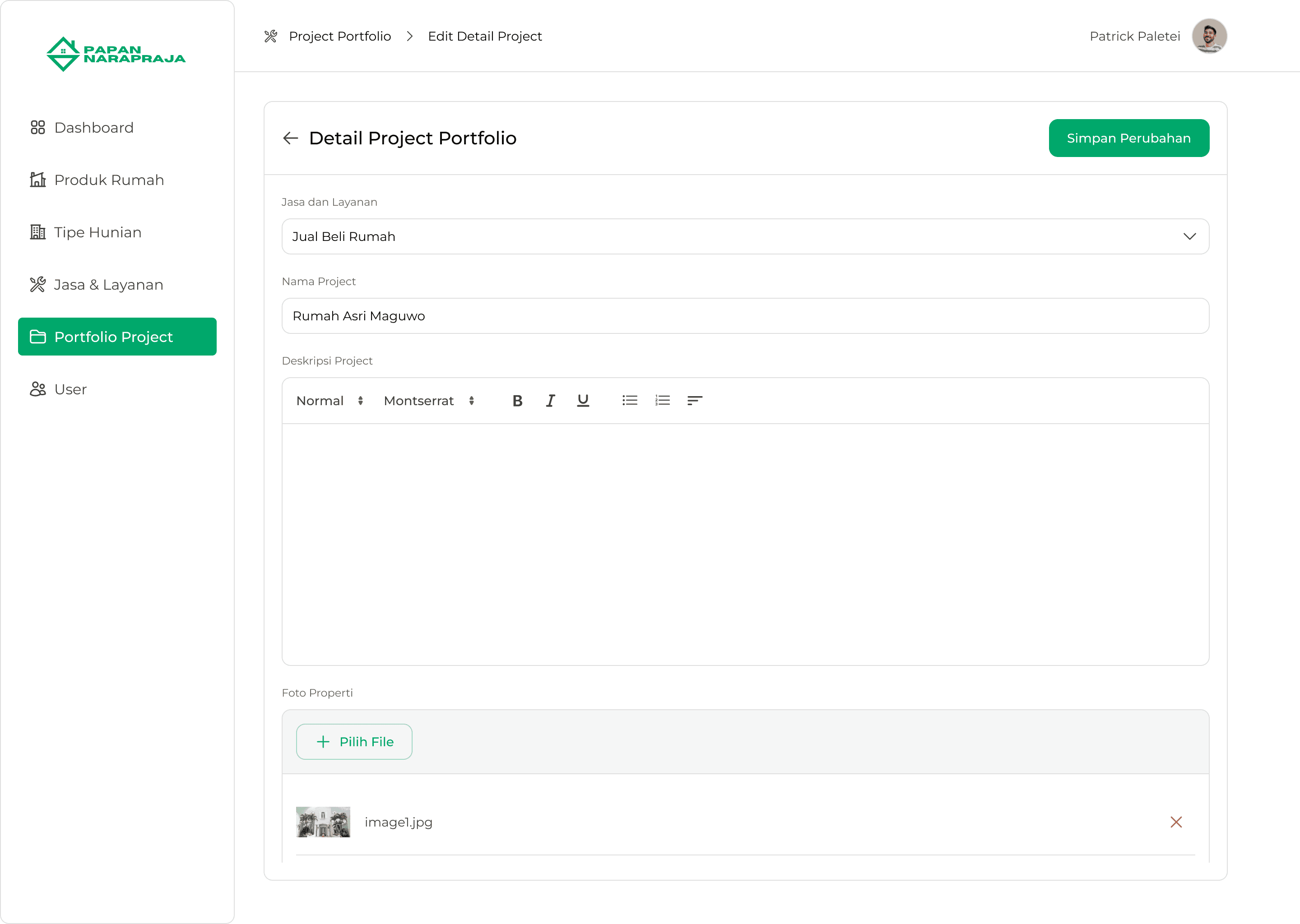
Task: Toggle underline formatting in editor toolbar
Action: (x=582, y=401)
